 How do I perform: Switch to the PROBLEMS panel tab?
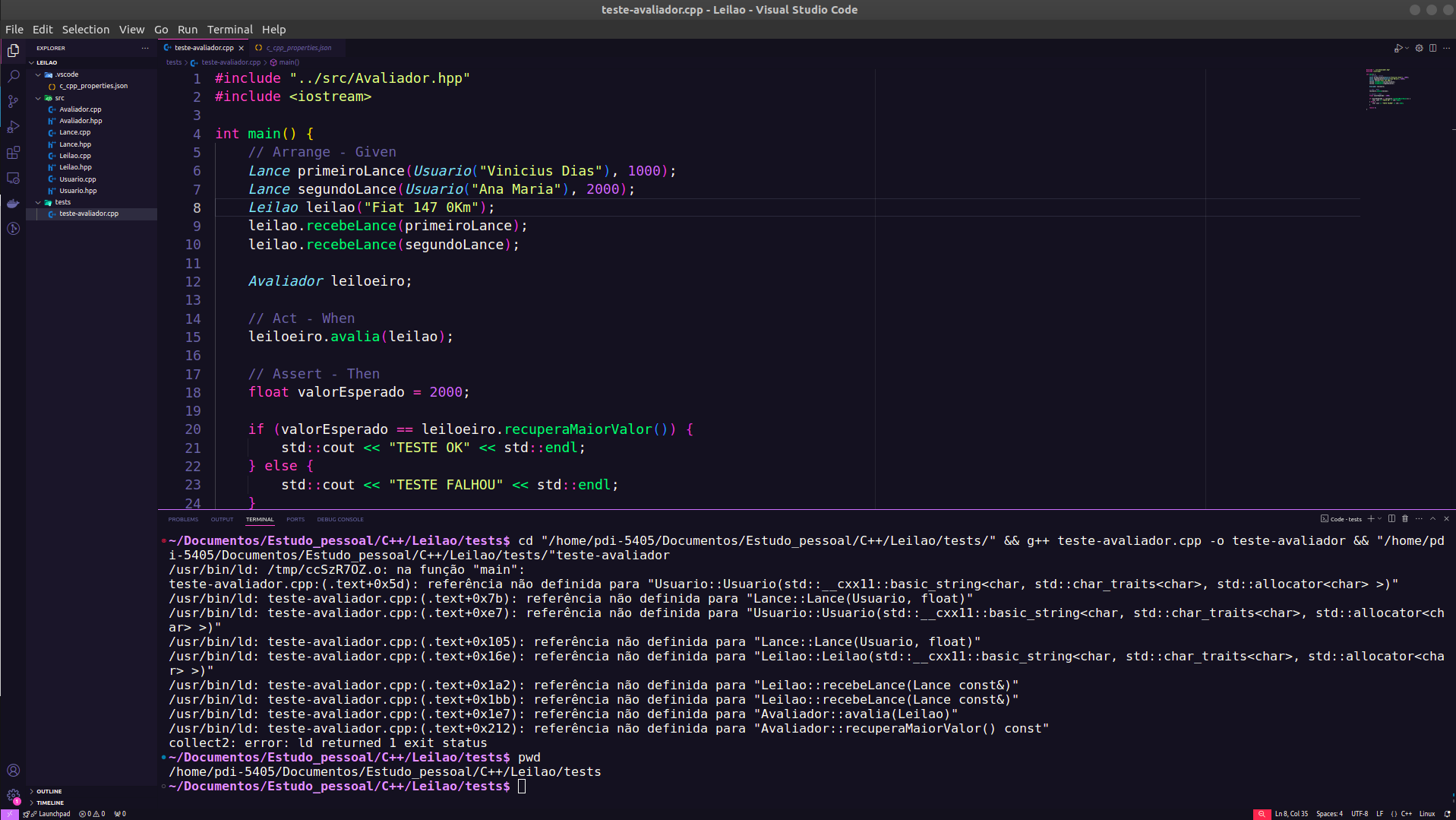click(183, 519)
